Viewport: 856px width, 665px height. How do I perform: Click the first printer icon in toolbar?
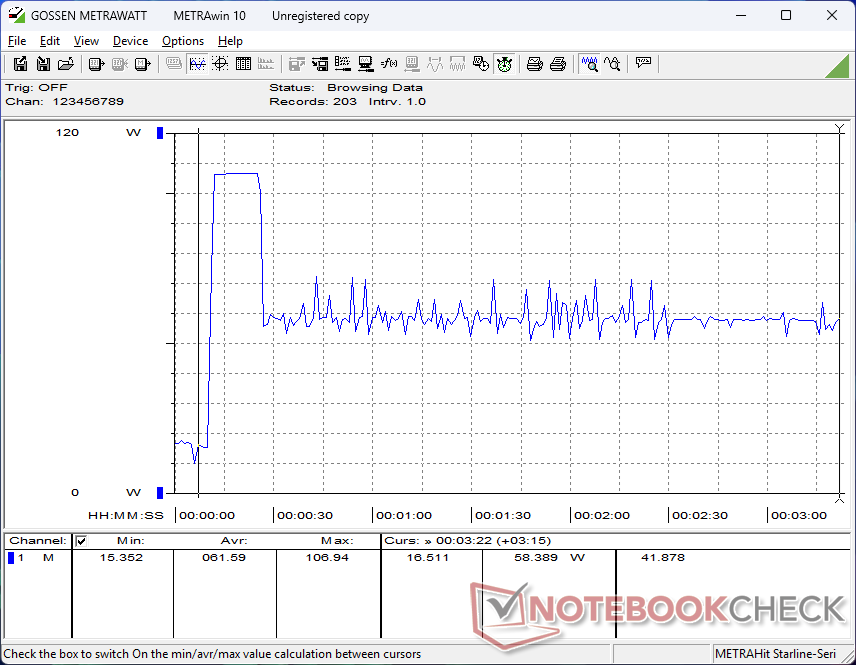(534, 64)
